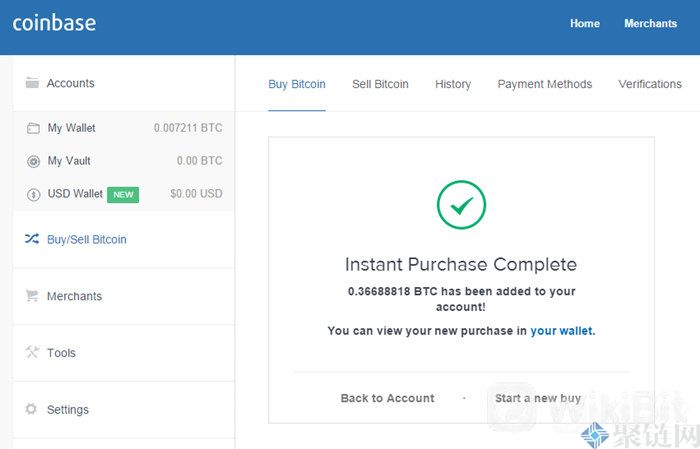Click the Coinbase logo
Viewport: 700px width, 449px height.
tap(54, 22)
